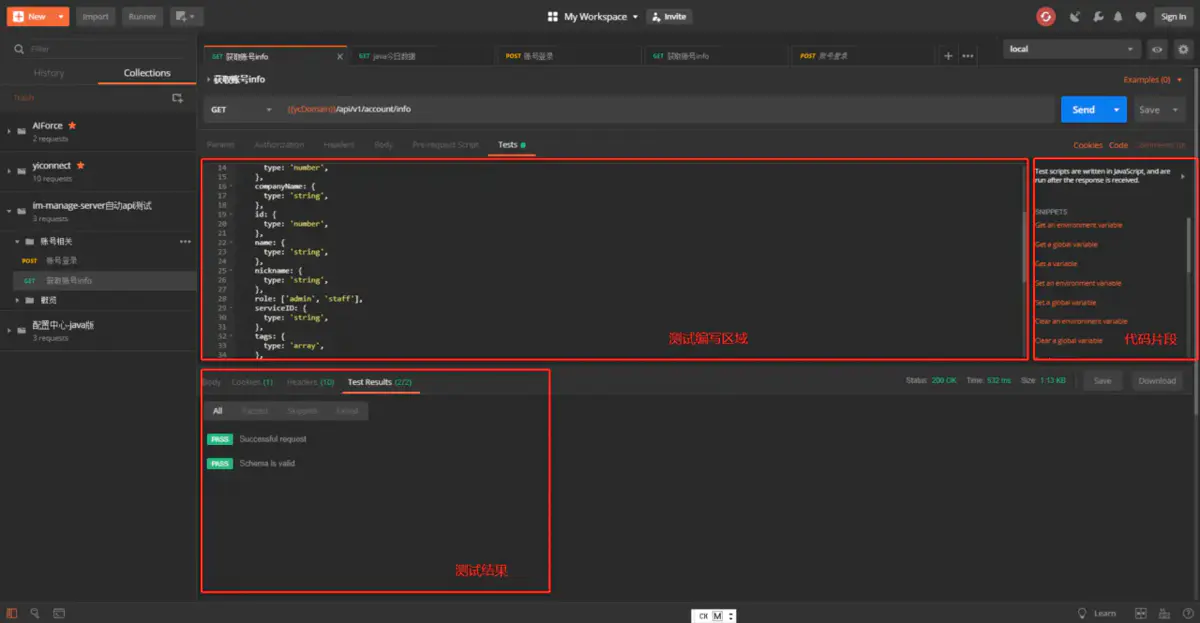Screen dimensions: 1200x623
Task: Click the new window icon button
Action: click(186, 16)
